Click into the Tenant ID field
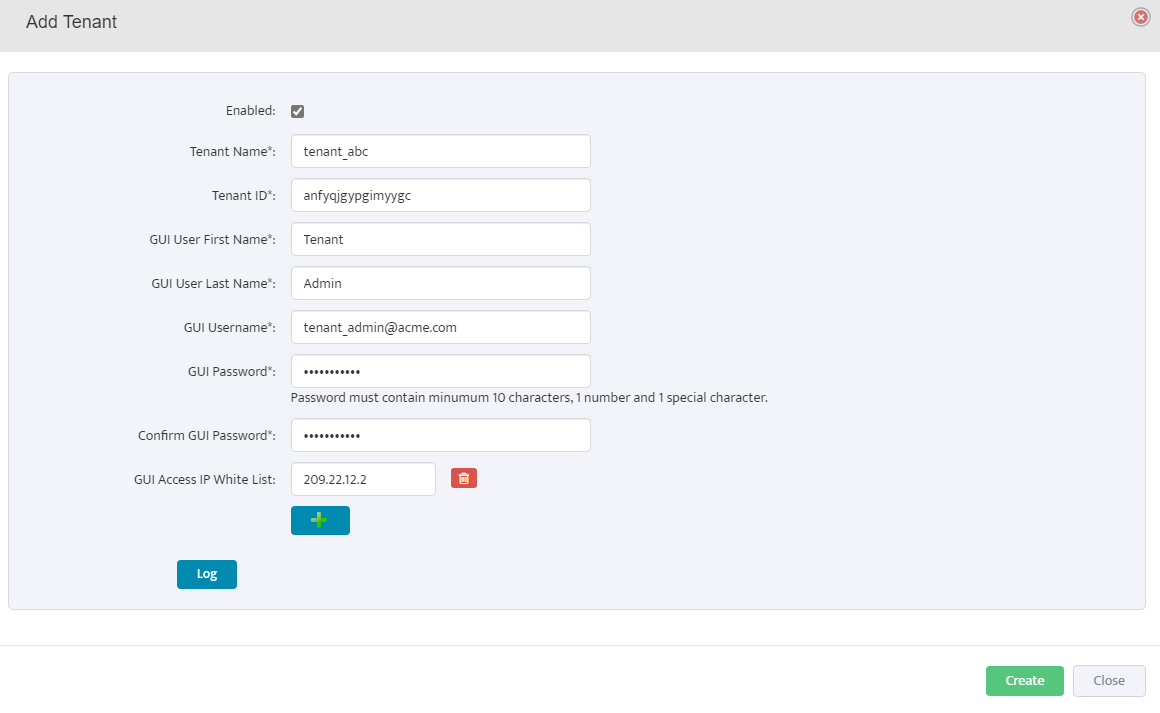This screenshot has height=713, width=1160. 440,195
